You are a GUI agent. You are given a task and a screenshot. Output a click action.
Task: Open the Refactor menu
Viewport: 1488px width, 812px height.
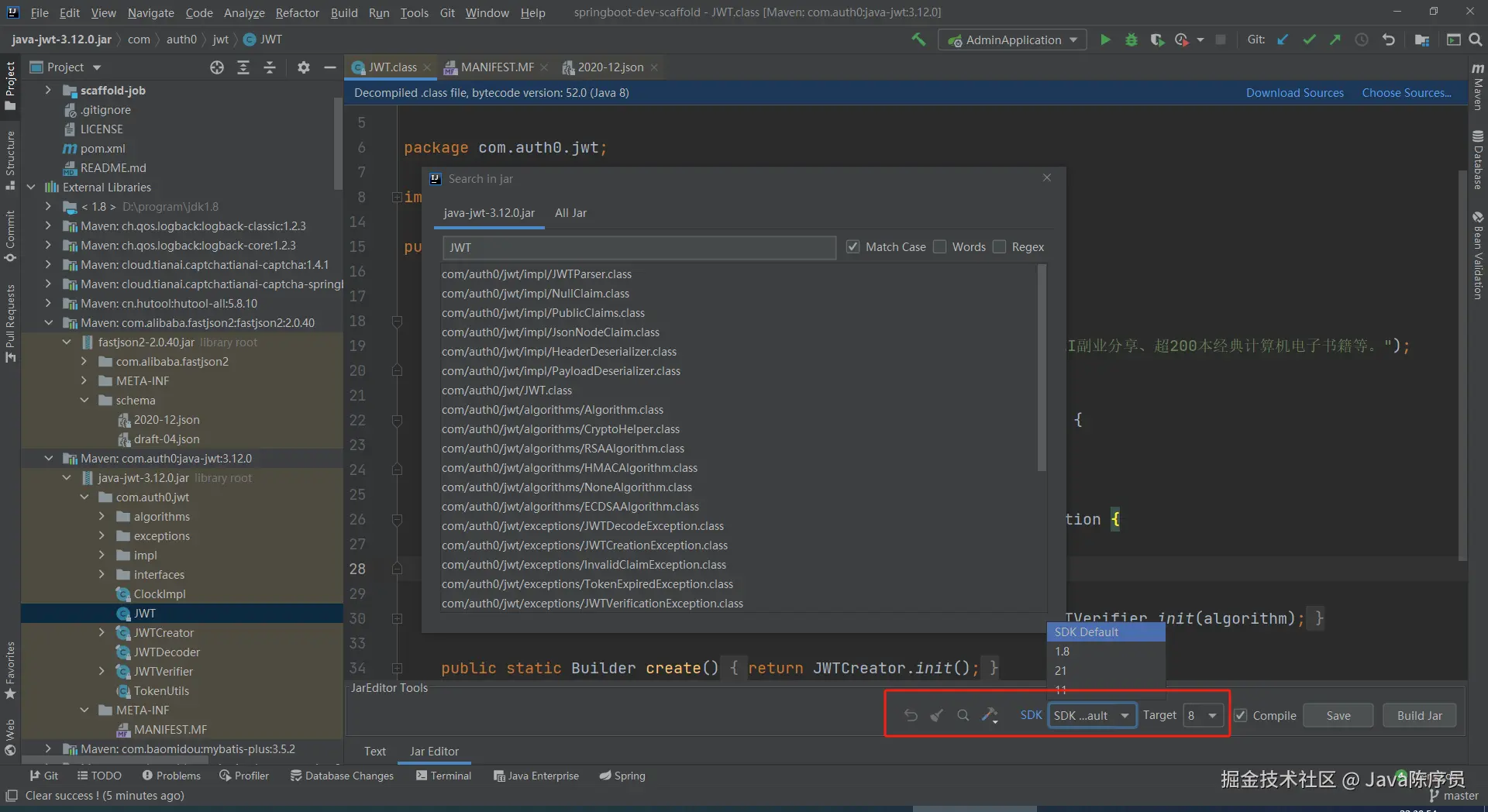[297, 12]
